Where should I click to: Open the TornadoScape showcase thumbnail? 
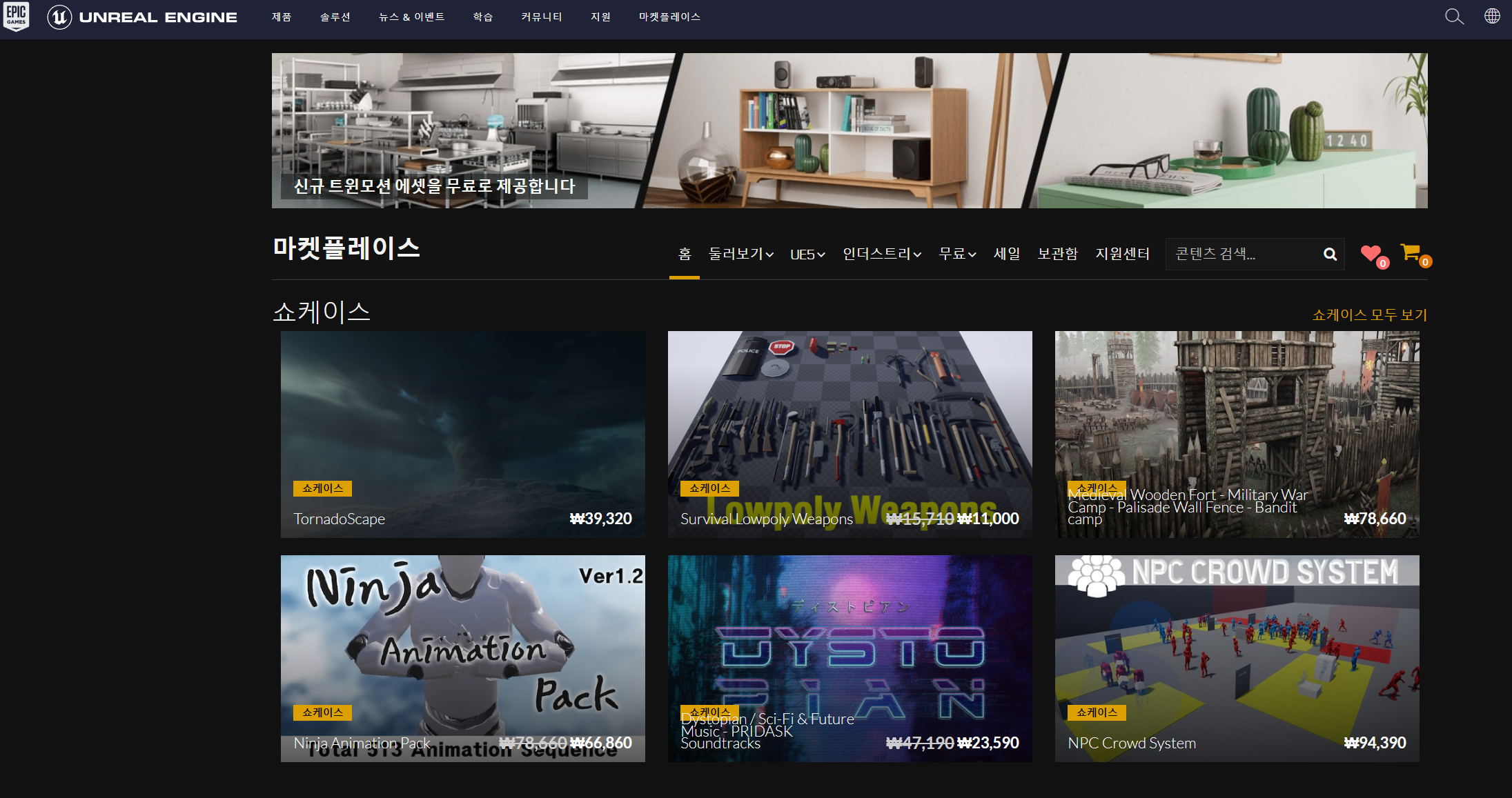point(463,435)
